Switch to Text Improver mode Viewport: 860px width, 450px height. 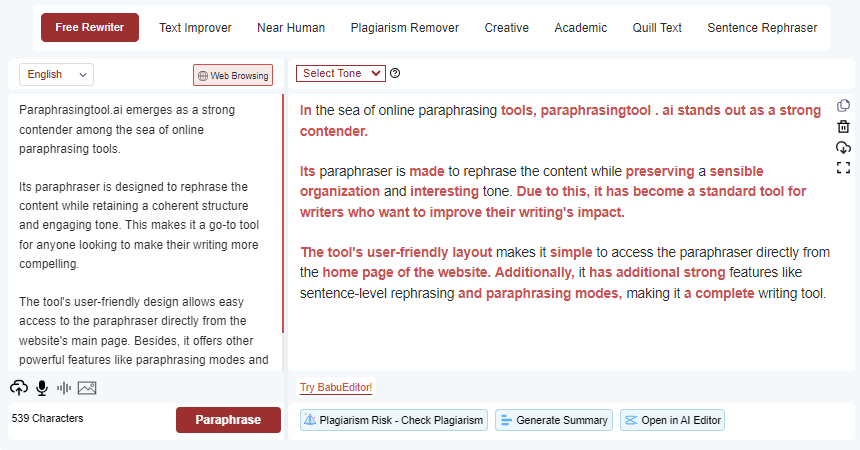(195, 27)
